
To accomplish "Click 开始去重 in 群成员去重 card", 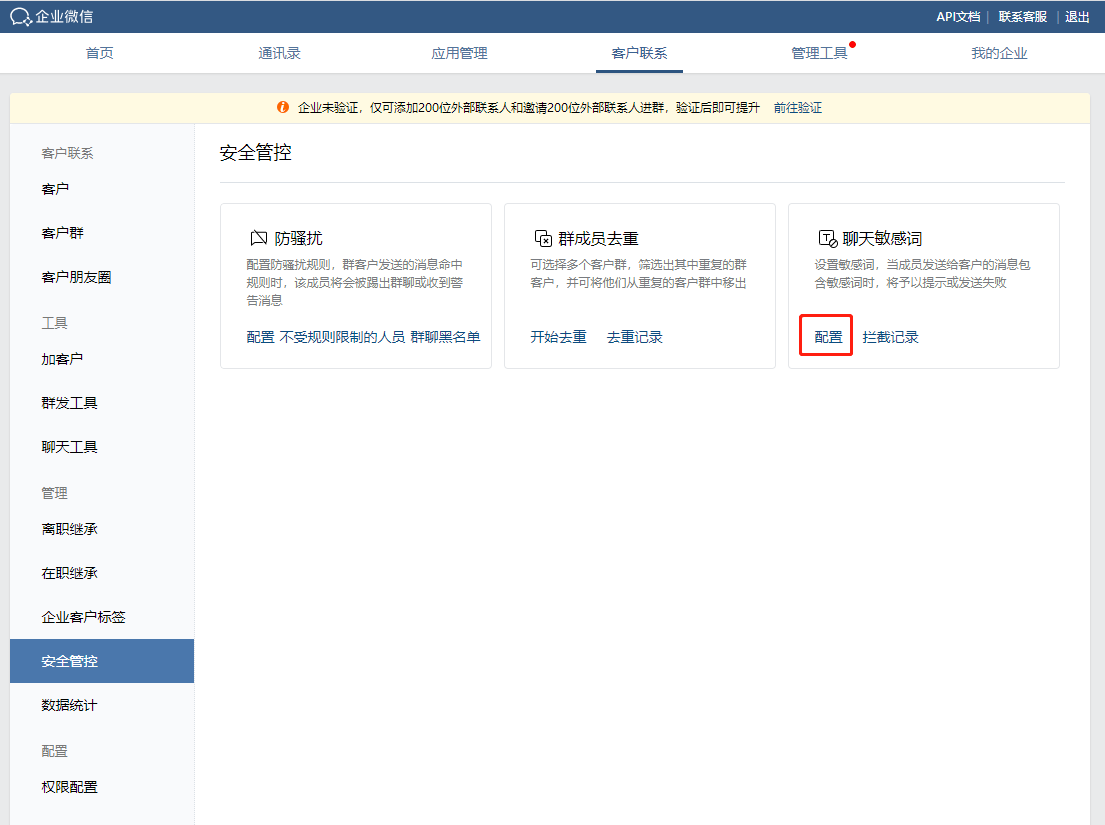I will pyautogui.click(x=558, y=337).
